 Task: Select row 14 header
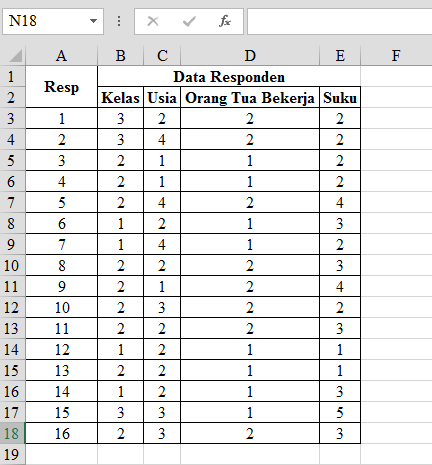tap(12, 349)
